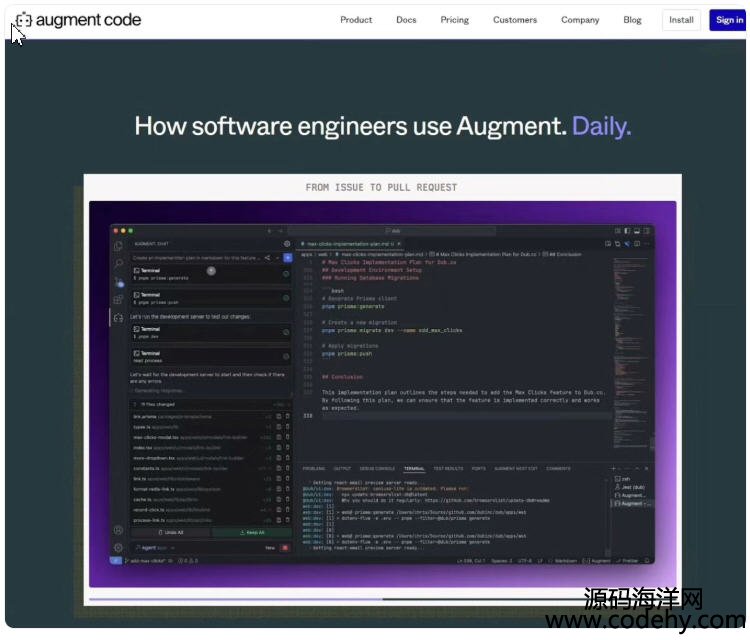Click the trash icon in types.ts row
The width and height of the screenshot is (750, 640).
pos(287,427)
